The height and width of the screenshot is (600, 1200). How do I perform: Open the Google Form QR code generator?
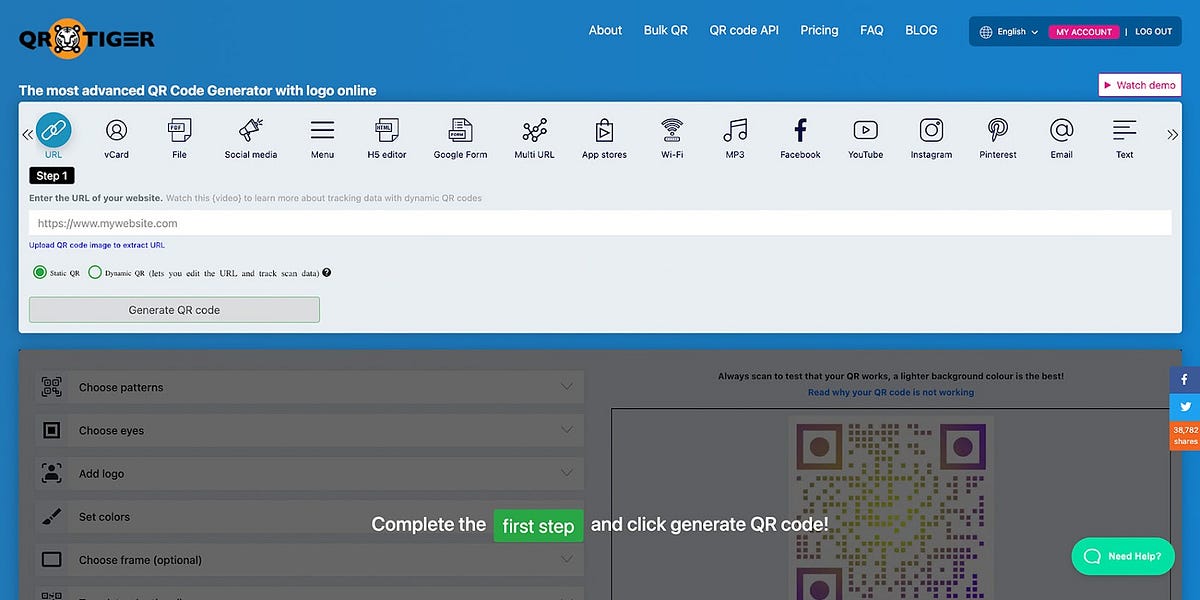(x=459, y=138)
